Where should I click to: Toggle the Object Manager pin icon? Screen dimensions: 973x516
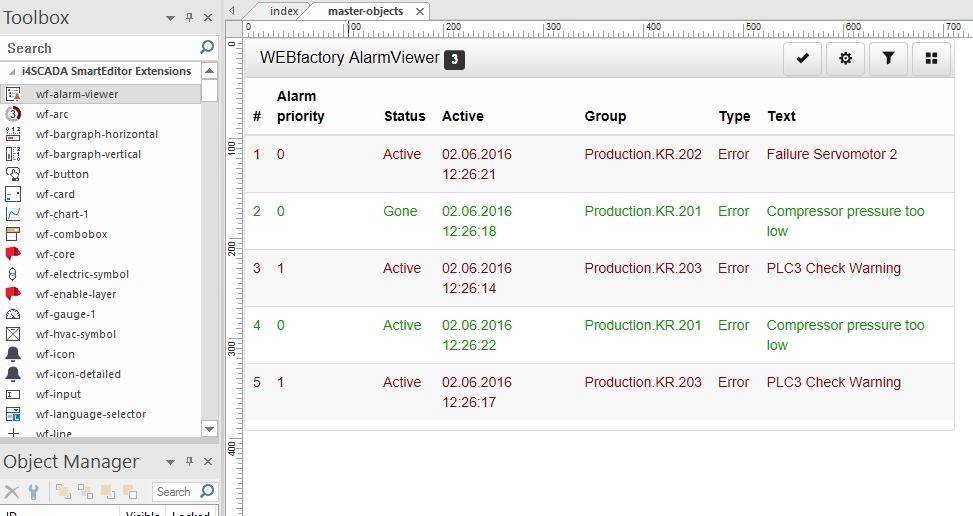[189, 462]
